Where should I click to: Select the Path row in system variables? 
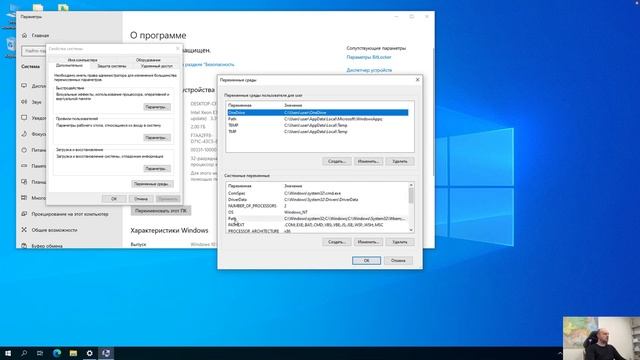coord(317,218)
